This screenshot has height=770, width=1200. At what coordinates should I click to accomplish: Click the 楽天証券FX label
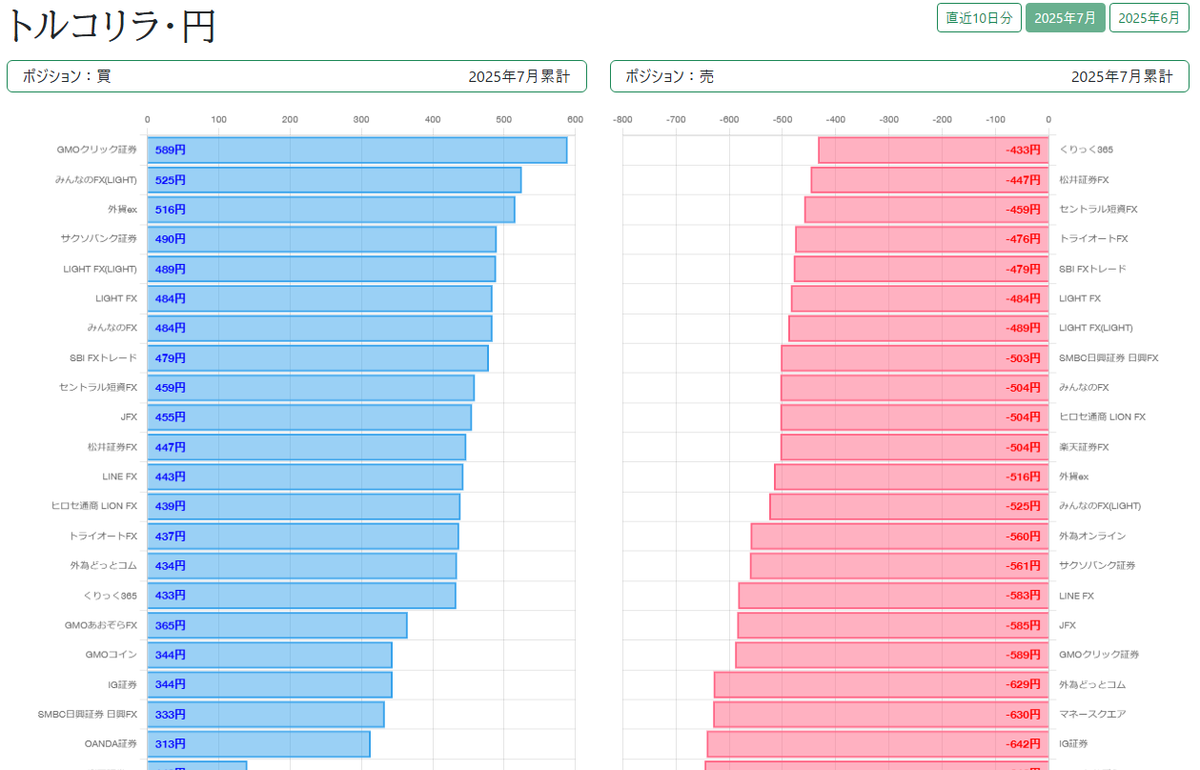1084,447
